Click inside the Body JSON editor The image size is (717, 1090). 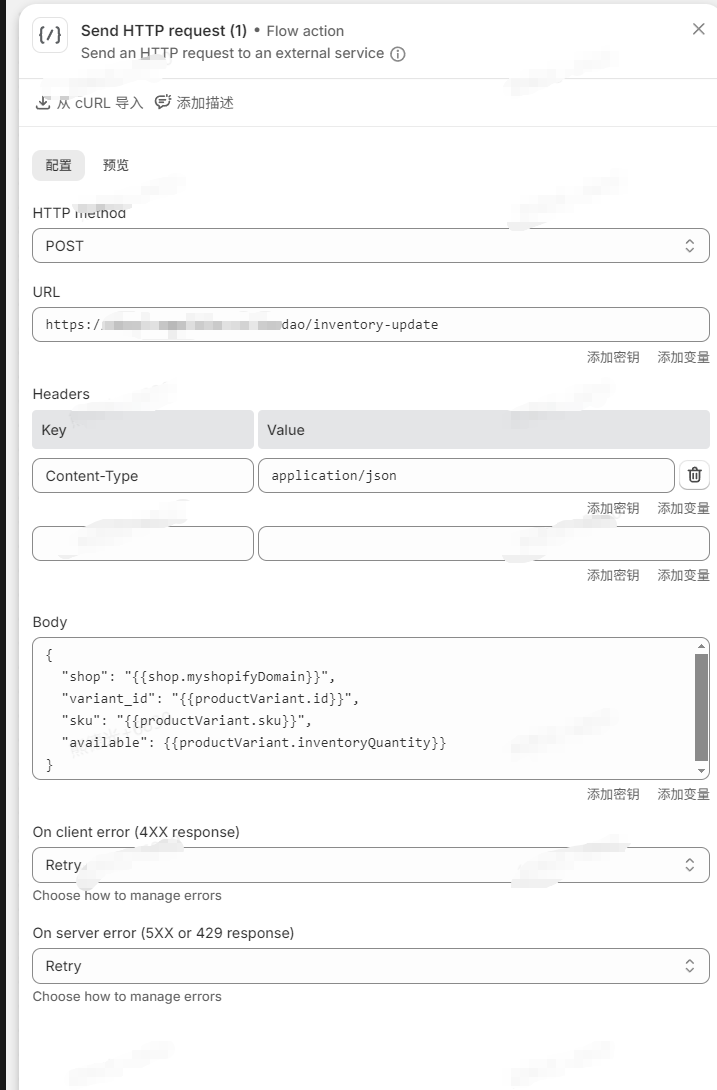[x=360, y=710]
